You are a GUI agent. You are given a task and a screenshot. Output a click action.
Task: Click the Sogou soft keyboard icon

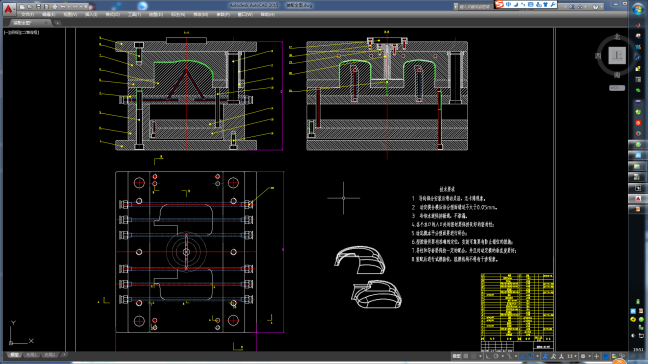point(531,4)
